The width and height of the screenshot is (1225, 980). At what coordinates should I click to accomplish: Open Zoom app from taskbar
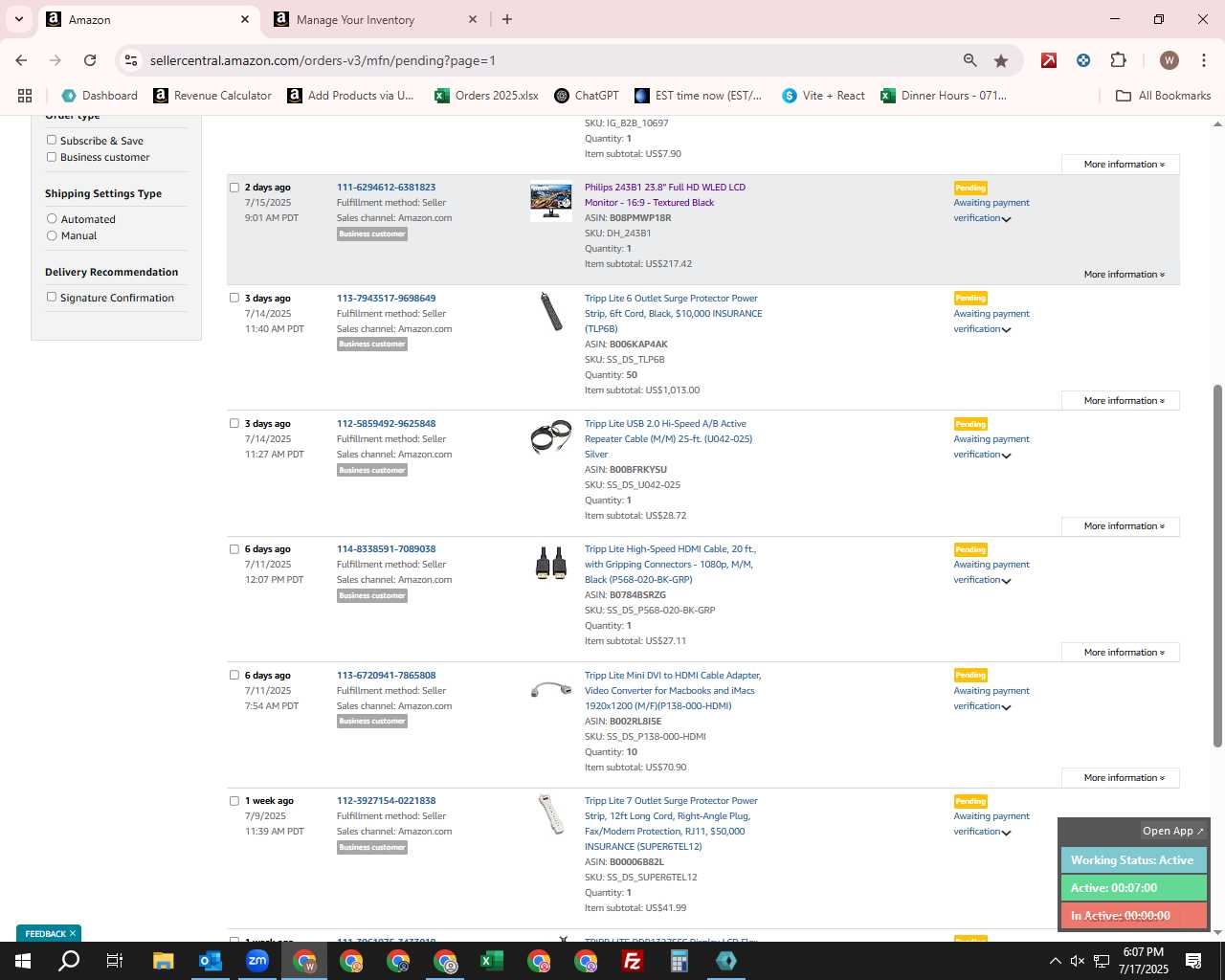(256, 961)
